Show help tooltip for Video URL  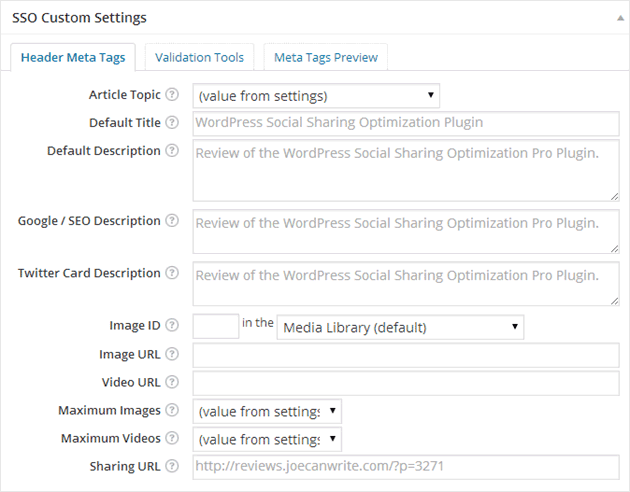172,382
